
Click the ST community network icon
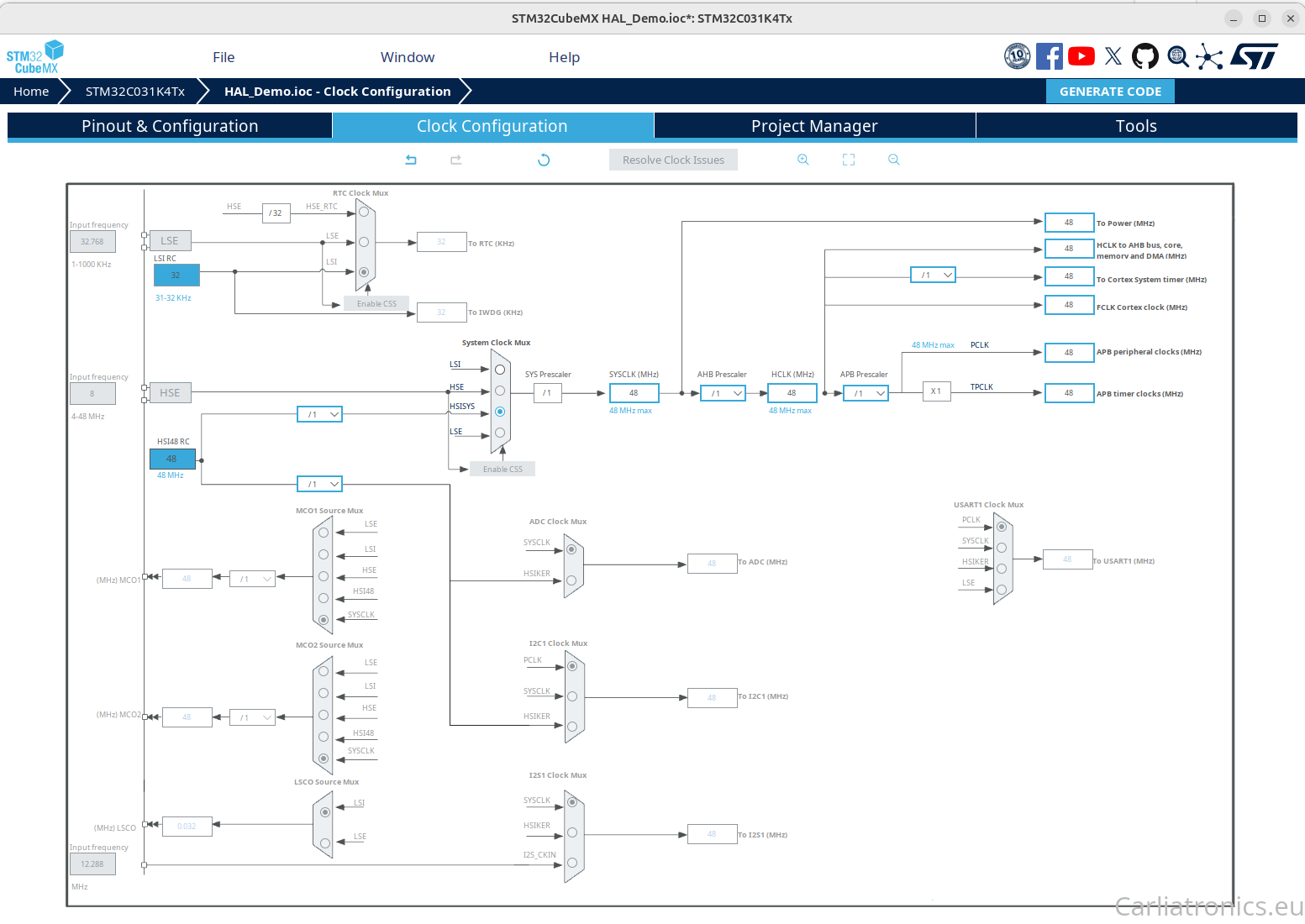click(x=1209, y=56)
